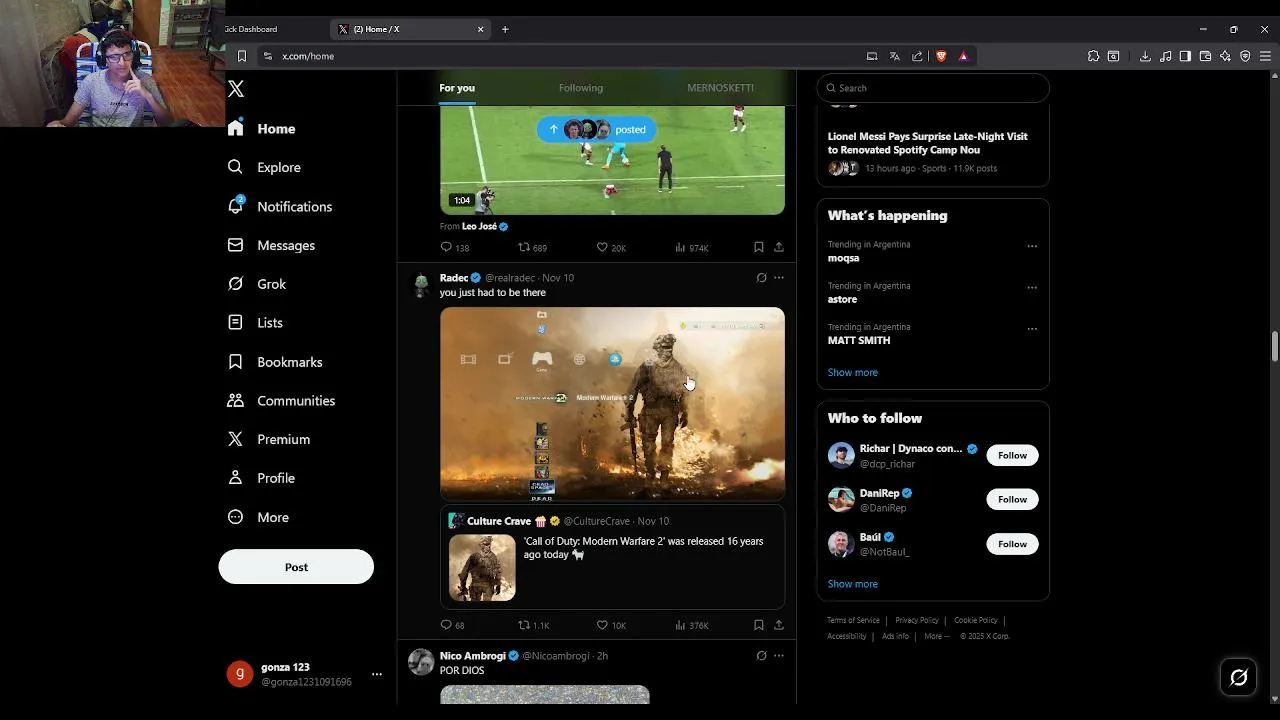
Task: Share Radec's post
Action: (779, 625)
